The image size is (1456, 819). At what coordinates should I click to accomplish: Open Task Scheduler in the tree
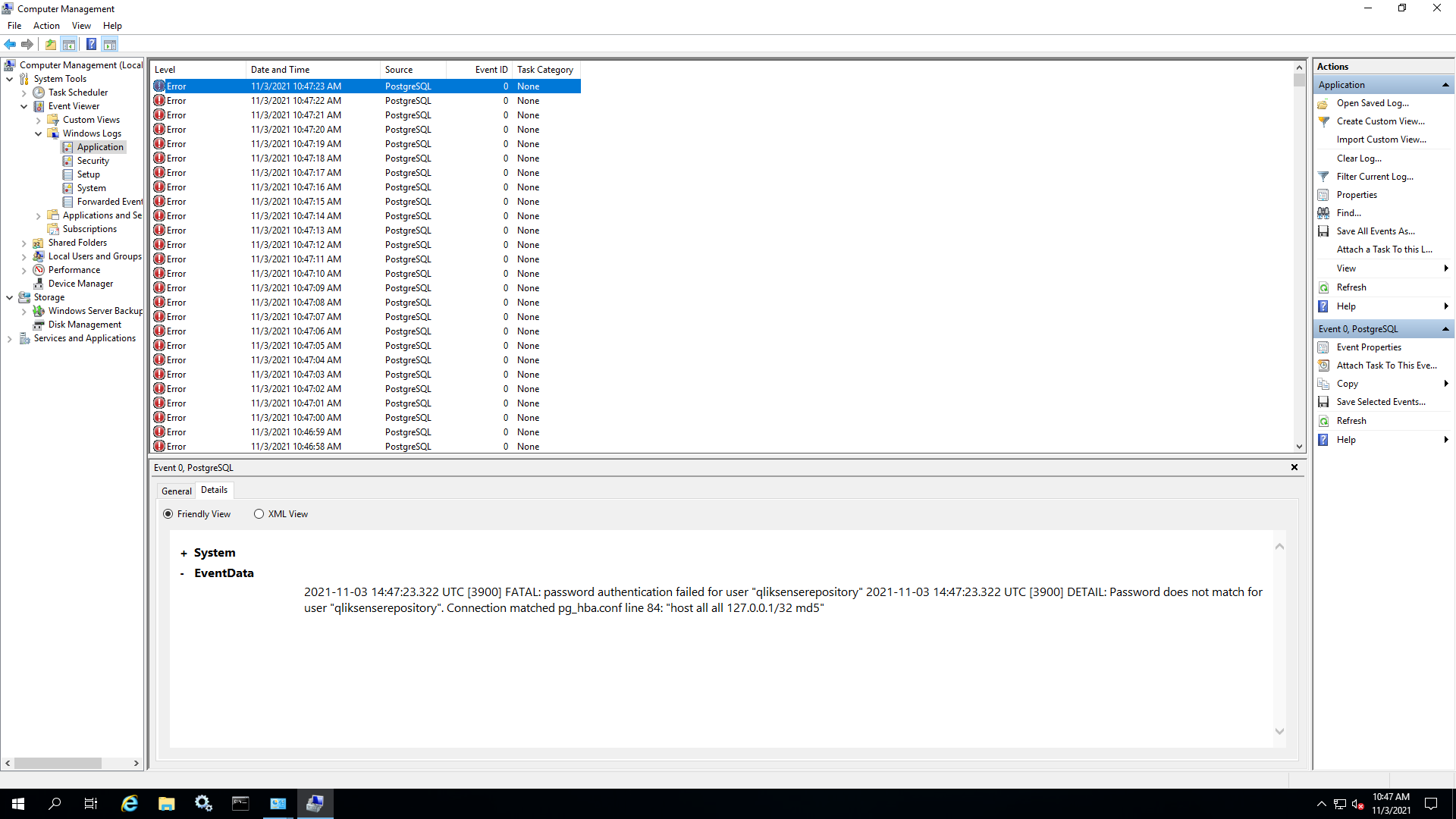[x=77, y=93]
